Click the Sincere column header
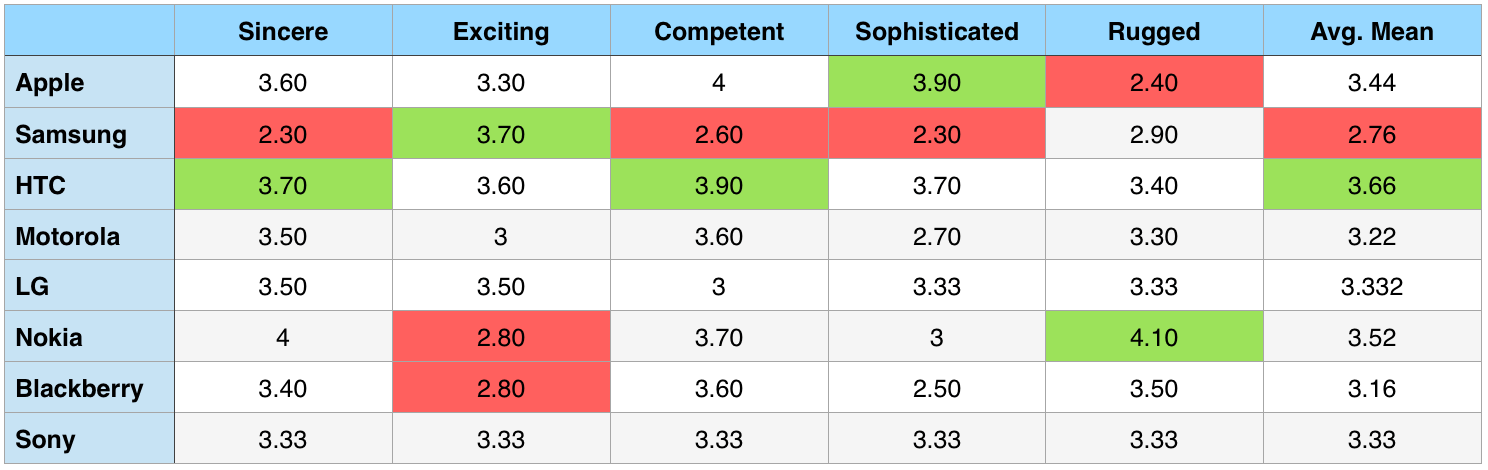 [283, 32]
